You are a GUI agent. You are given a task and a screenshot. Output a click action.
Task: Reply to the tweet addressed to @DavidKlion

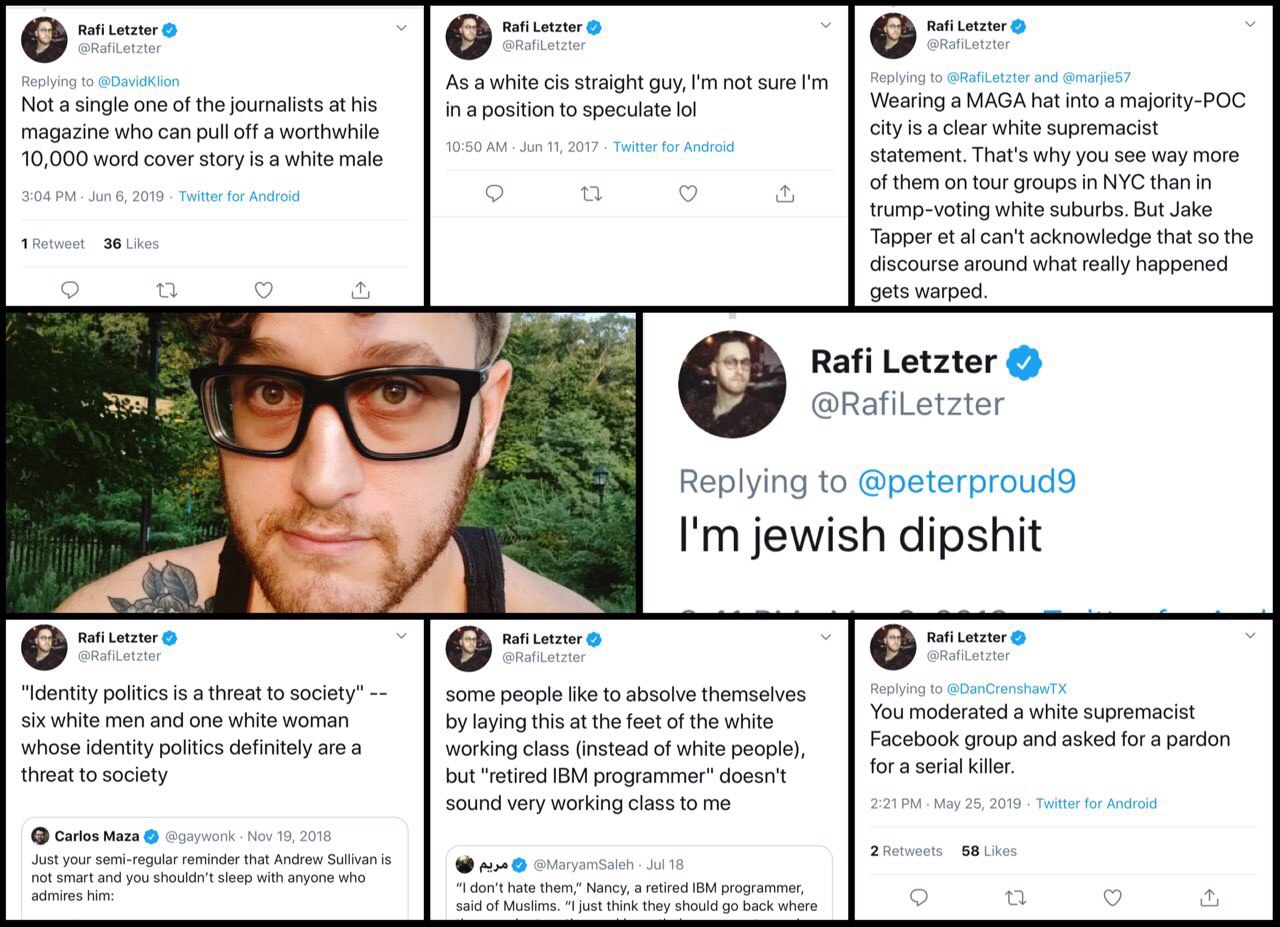pyautogui.click(x=70, y=290)
